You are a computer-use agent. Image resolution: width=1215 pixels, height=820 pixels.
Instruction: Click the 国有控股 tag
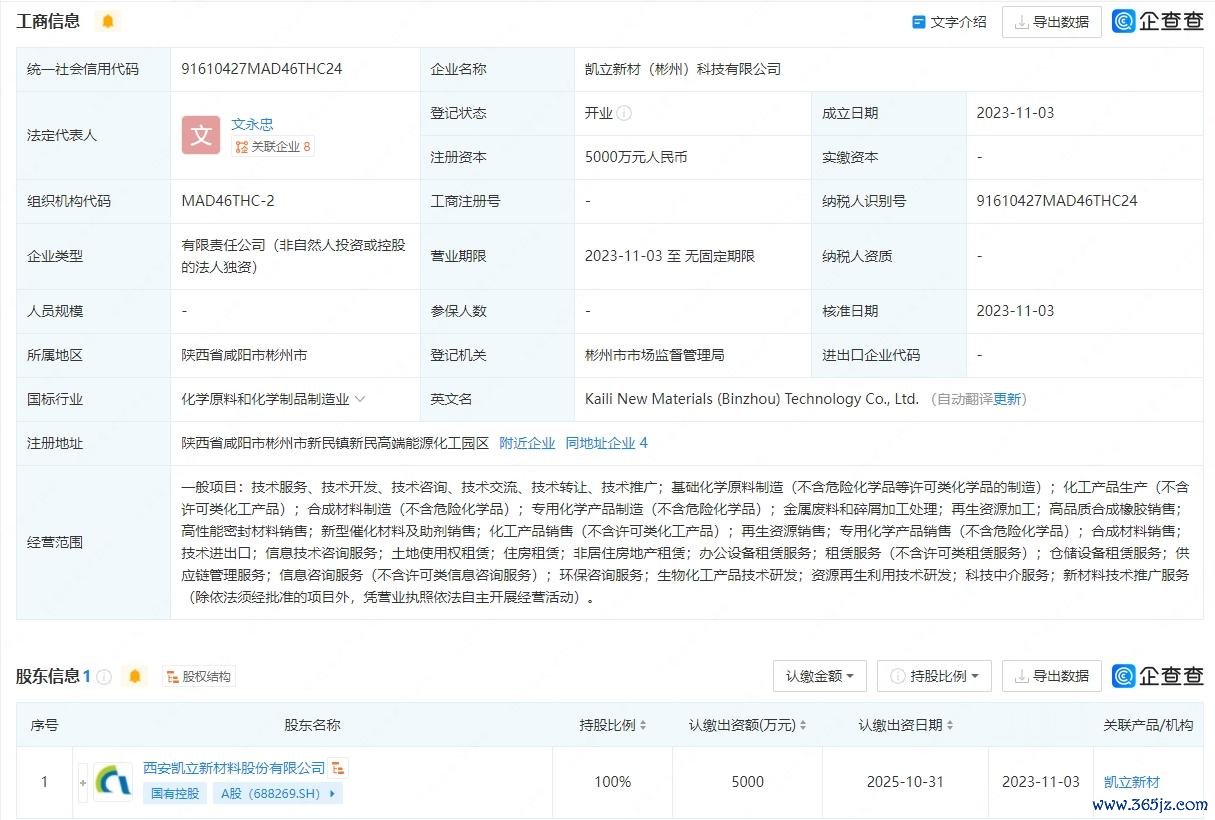click(x=175, y=794)
